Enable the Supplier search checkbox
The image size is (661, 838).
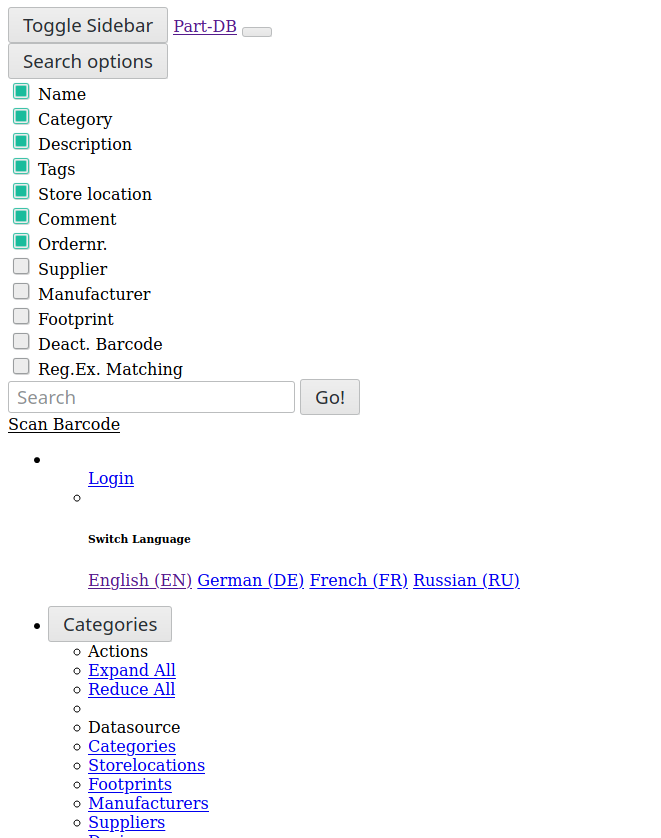(21, 267)
